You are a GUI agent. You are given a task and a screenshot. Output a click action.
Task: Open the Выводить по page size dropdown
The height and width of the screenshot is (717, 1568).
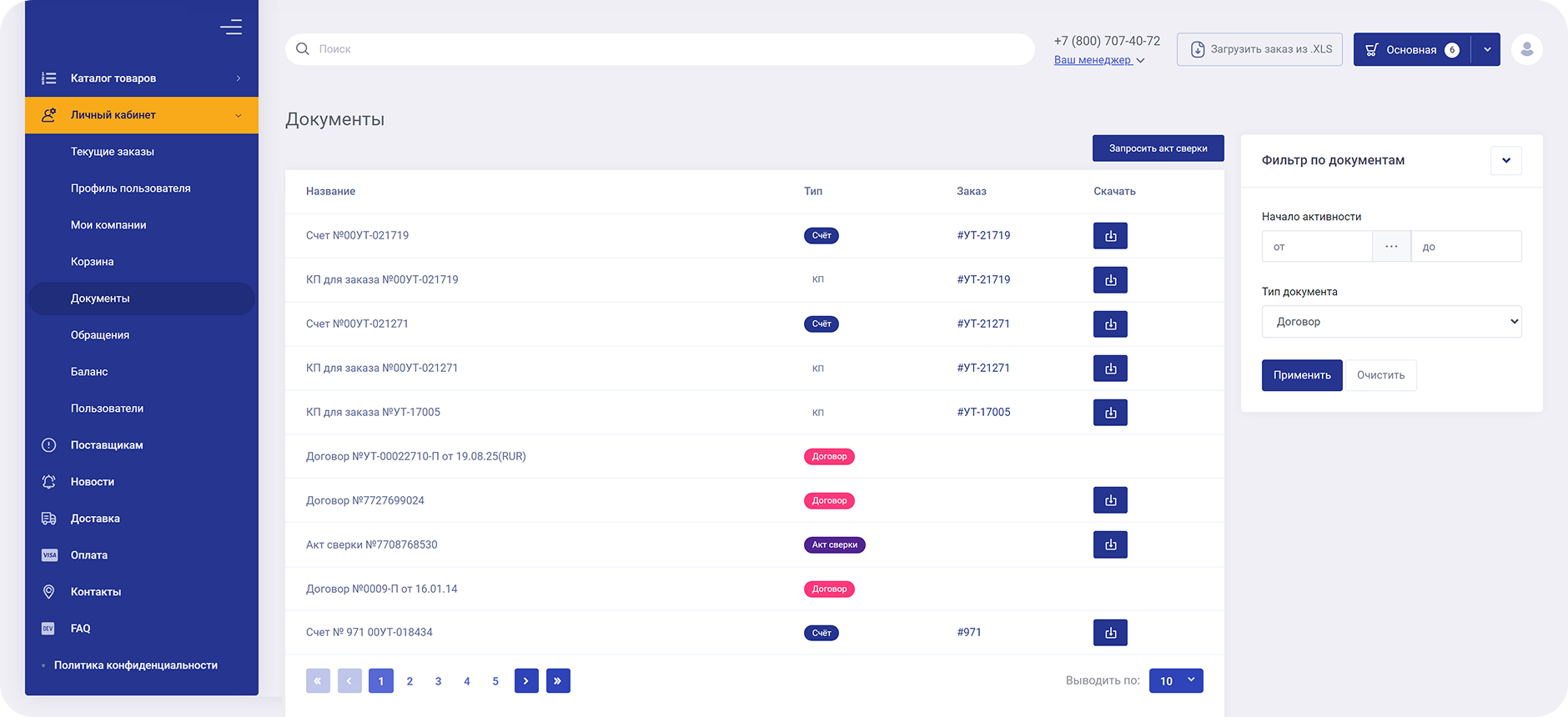point(1176,681)
